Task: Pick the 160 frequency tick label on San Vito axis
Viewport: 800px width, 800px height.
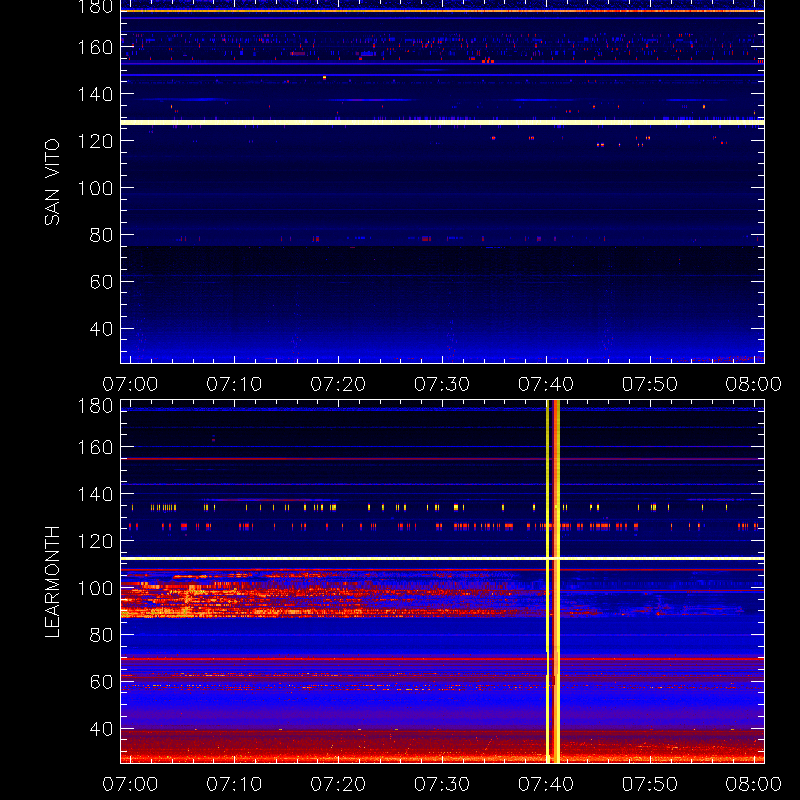Action: [x=95, y=47]
